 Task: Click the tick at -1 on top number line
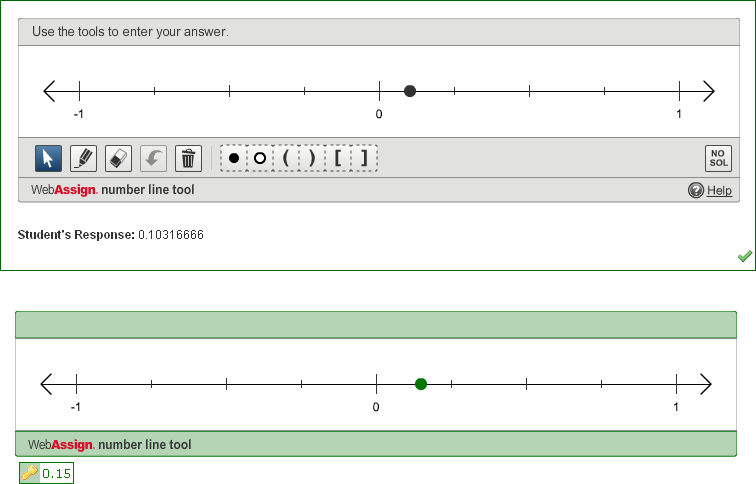point(79,91)
